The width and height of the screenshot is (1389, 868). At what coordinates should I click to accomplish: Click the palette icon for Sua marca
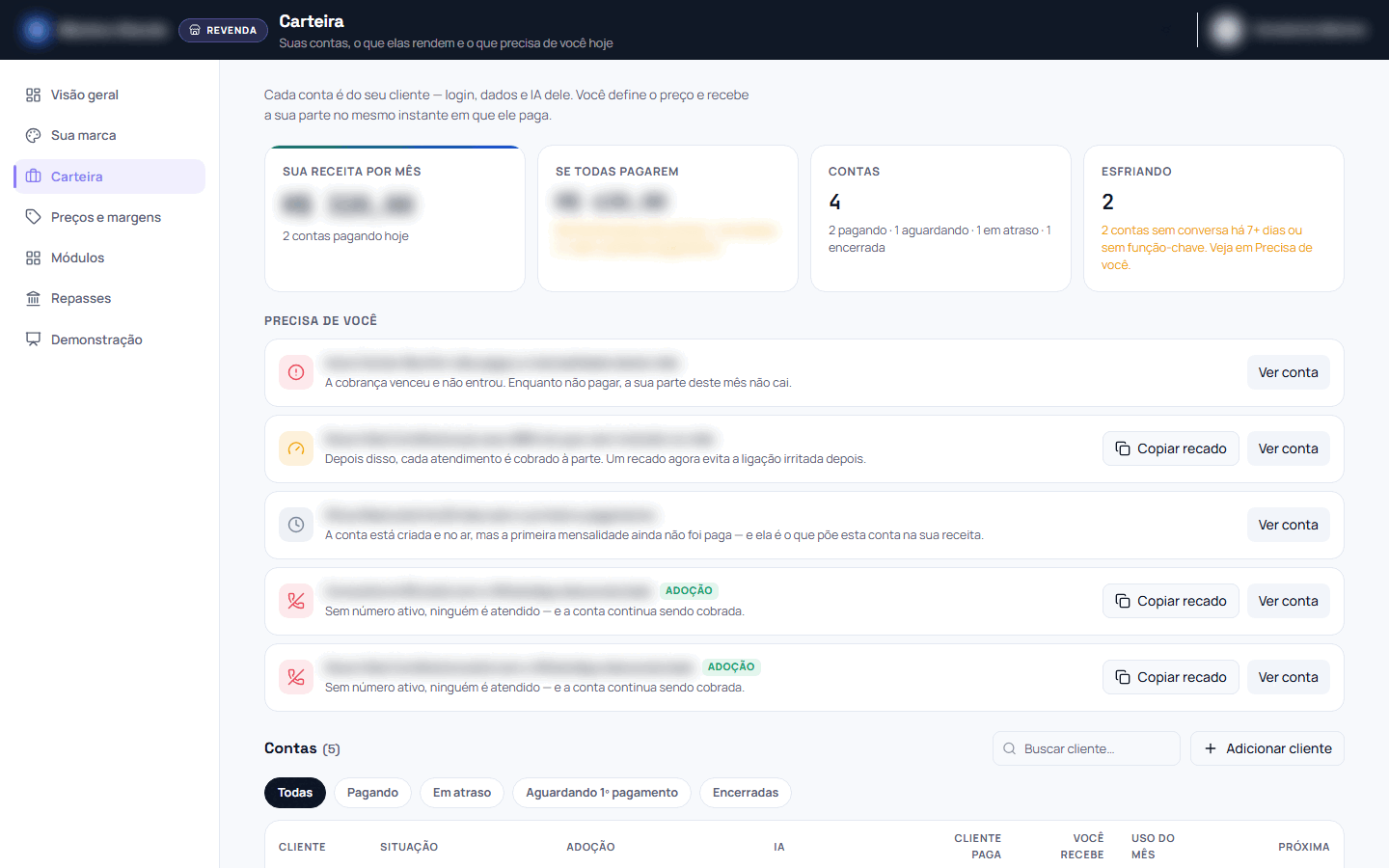33,135
